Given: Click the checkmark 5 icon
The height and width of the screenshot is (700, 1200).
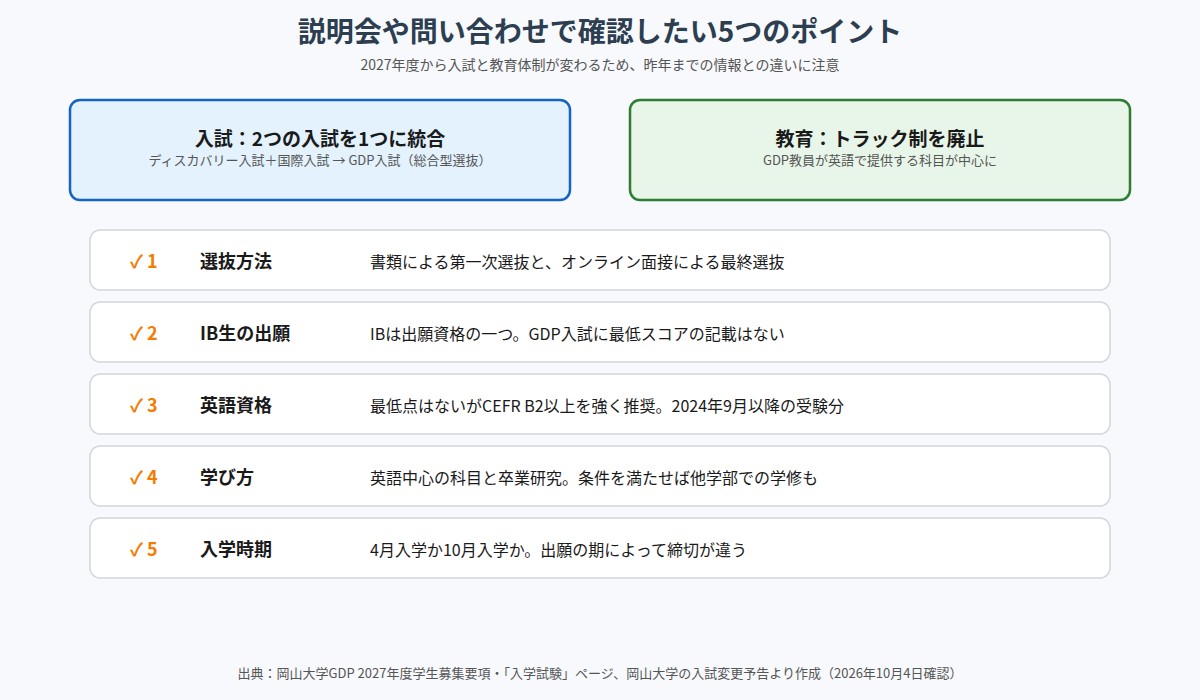Looking at the screenshot, I should (143, 550).
